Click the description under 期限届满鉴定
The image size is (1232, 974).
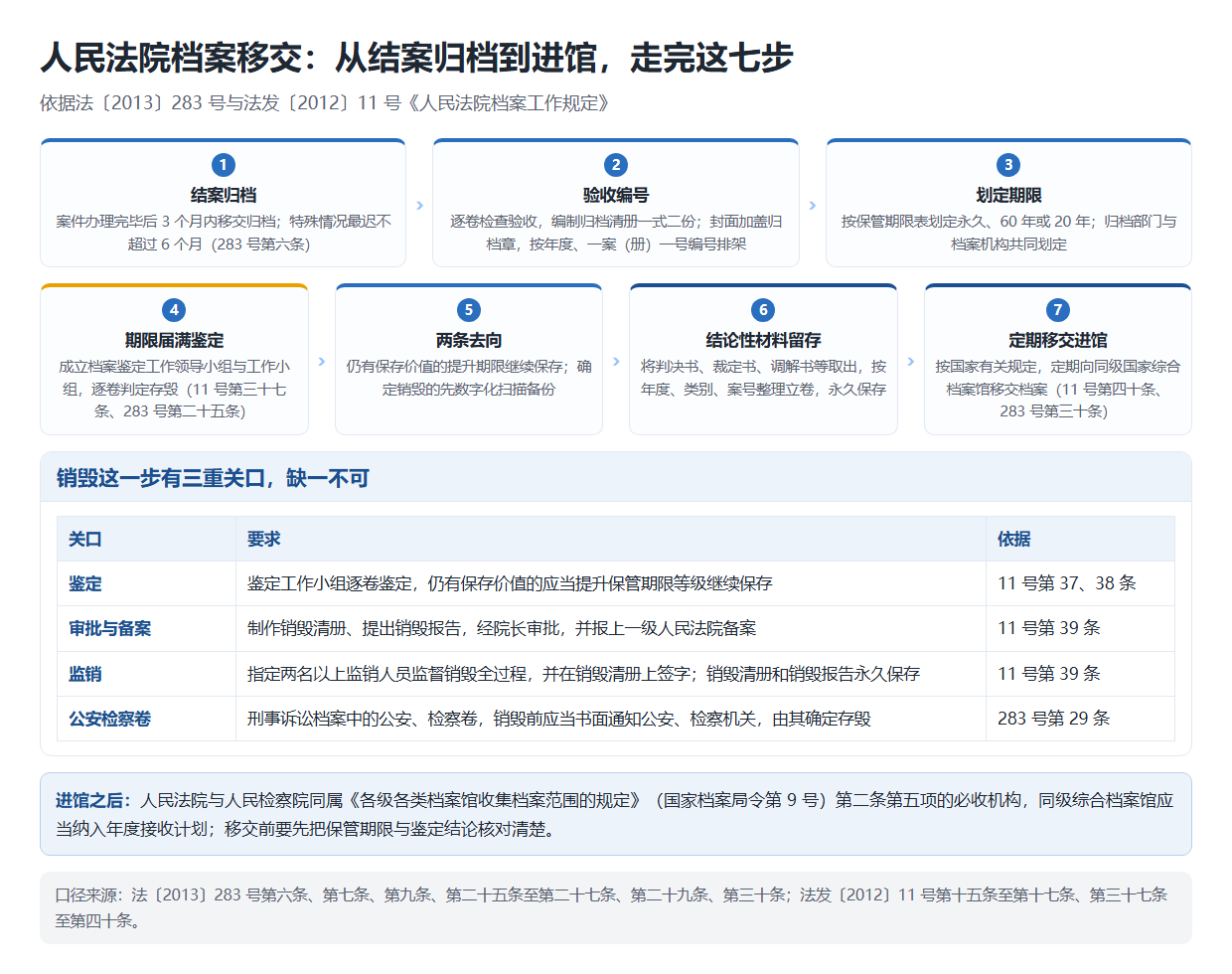174,389
